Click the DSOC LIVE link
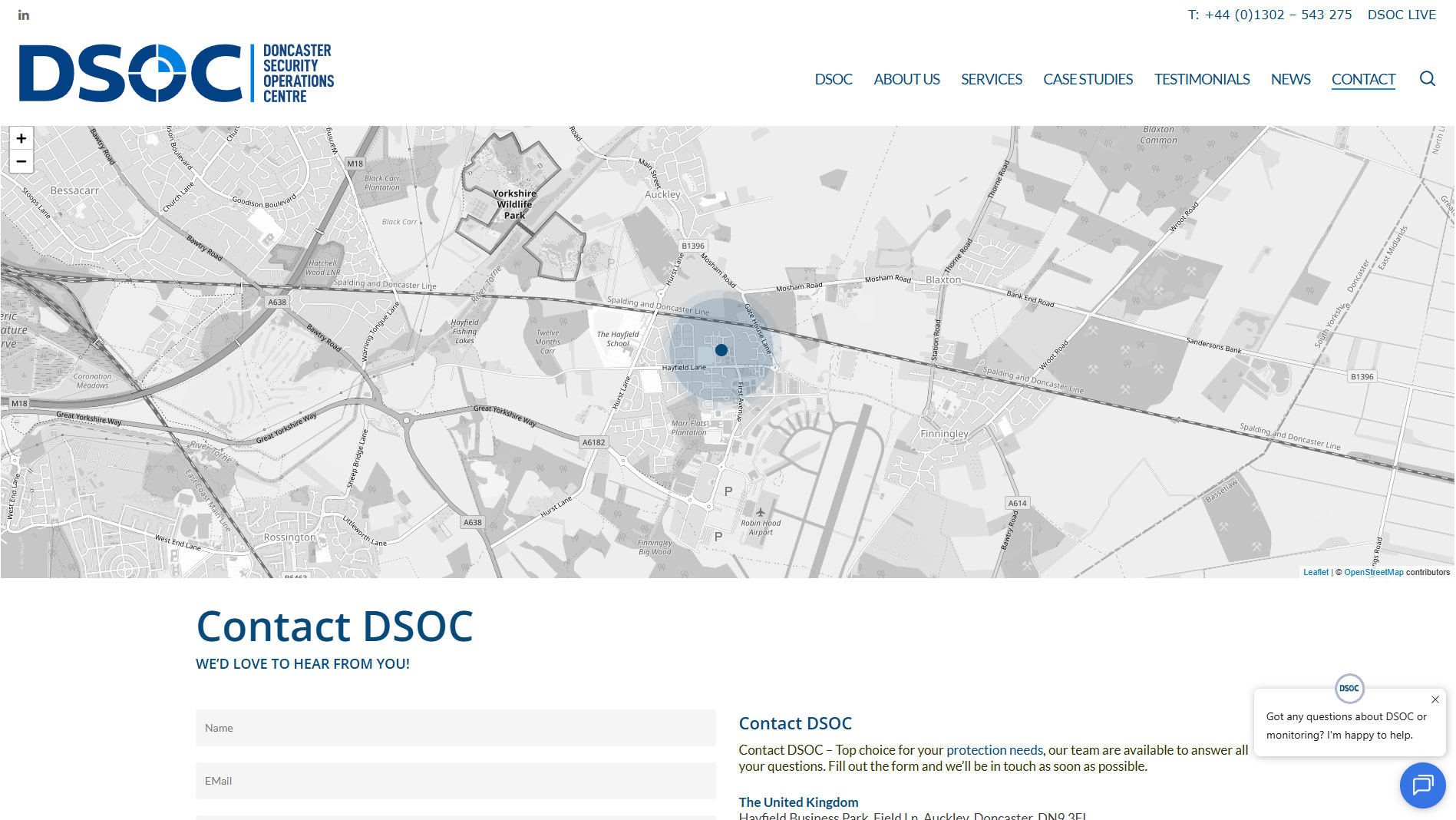The height and width of the screenshot is (820, 1456). (1401, 15)
